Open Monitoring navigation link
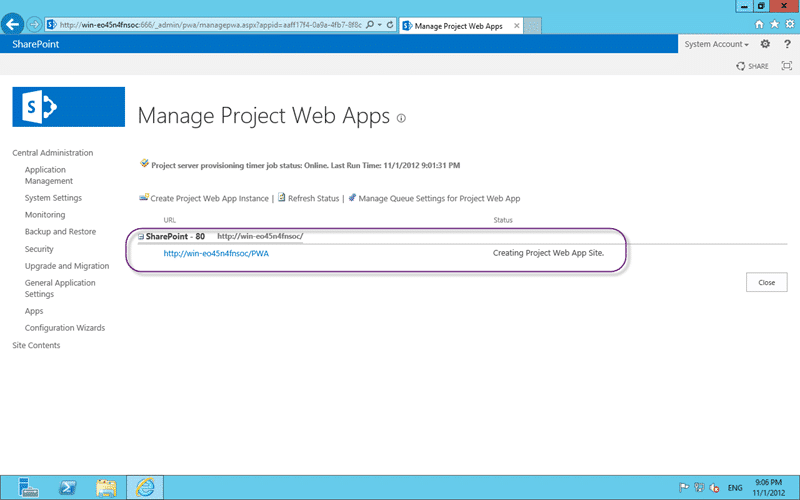This screenshot has height=500, width=800. [x=45, y=214]
